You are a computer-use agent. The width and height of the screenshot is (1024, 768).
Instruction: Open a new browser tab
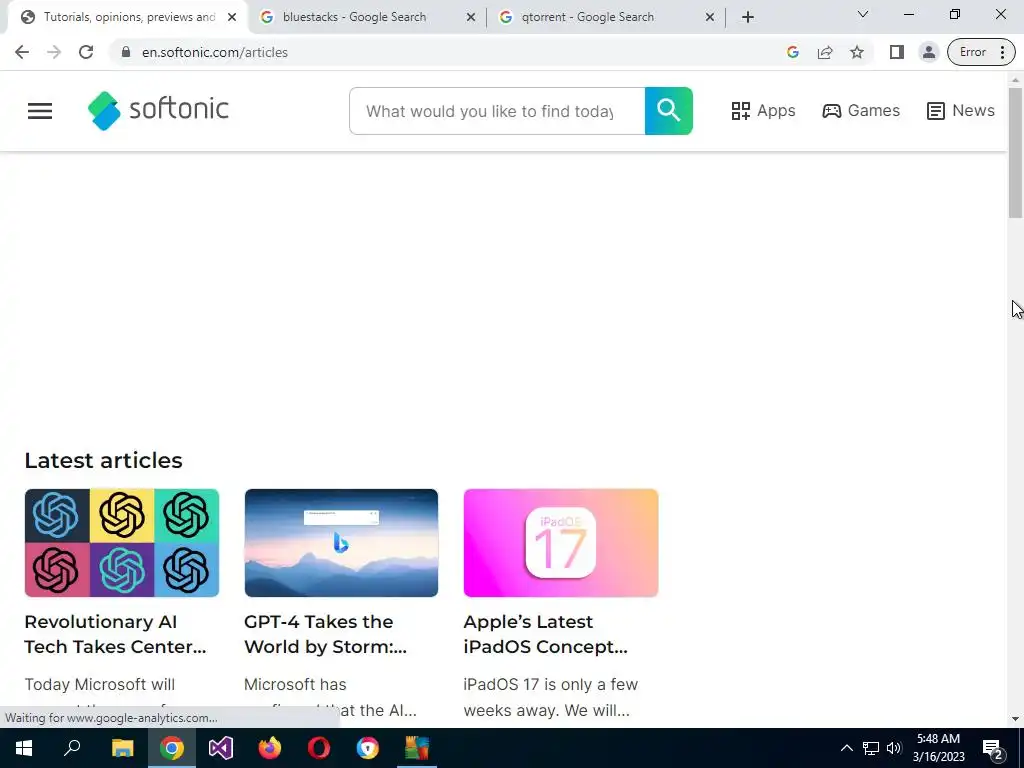(748, 17)
